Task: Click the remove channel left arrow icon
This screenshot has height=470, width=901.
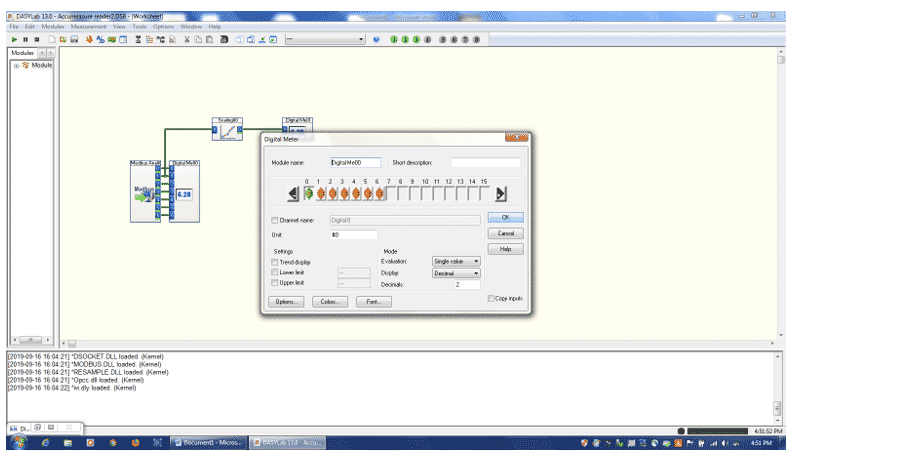Action: tap(293, 194)
